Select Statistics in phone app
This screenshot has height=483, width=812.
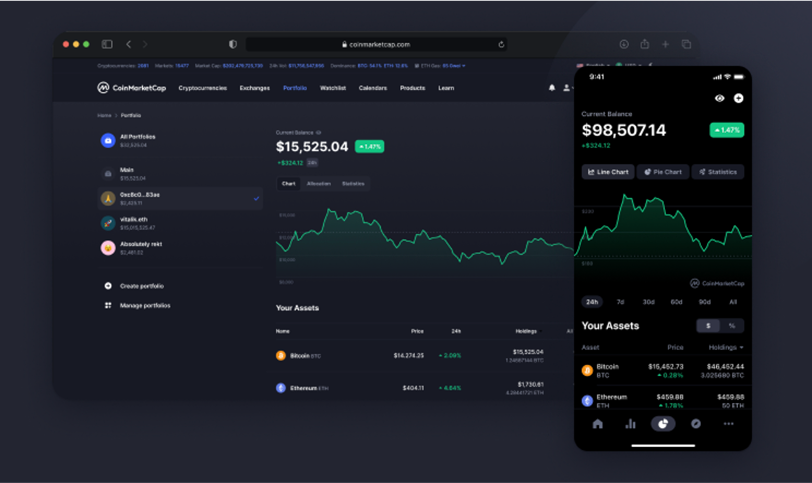(718, 172)
